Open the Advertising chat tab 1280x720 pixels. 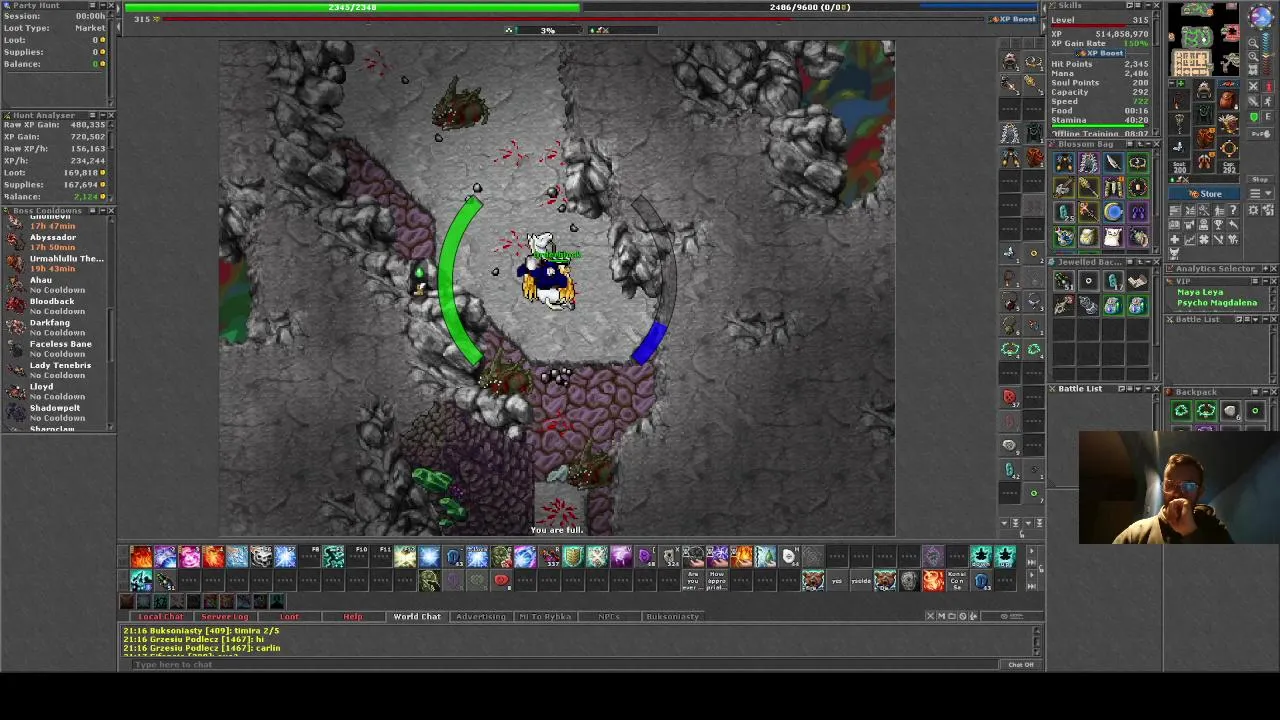coord(481,616)
